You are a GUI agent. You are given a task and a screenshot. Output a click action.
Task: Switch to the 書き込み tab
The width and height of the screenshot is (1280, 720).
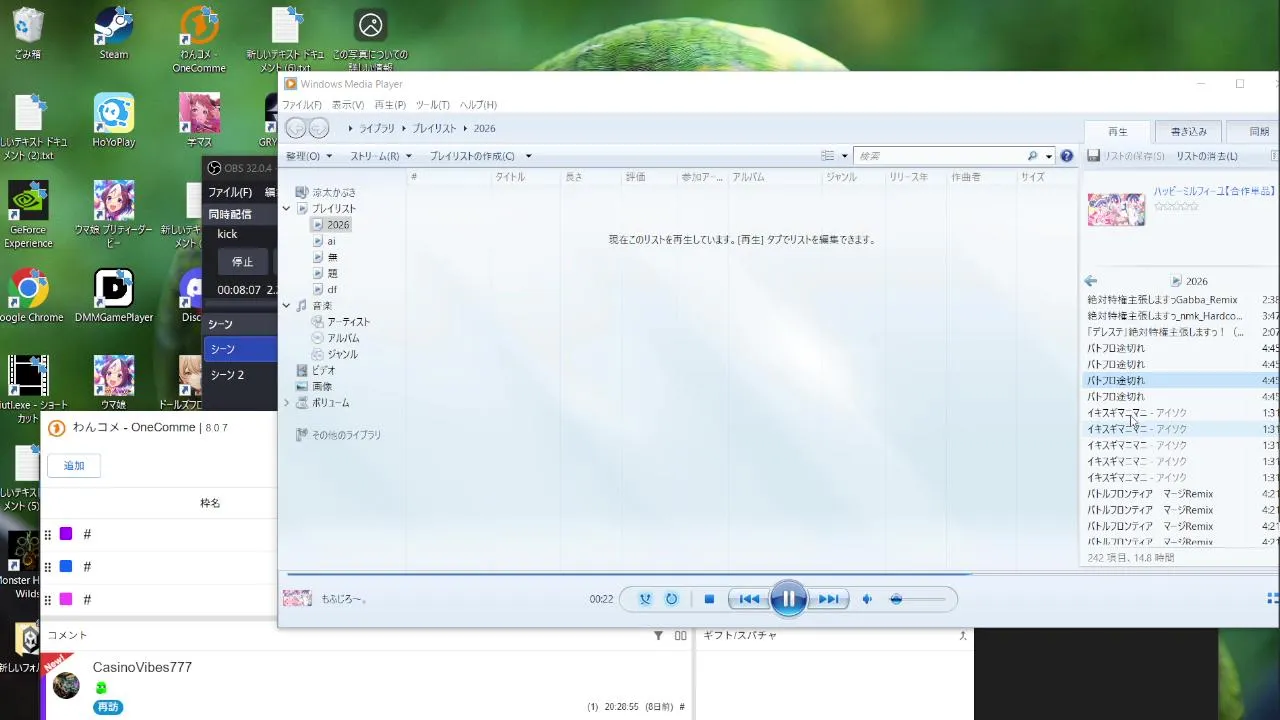click(1189, 131)
